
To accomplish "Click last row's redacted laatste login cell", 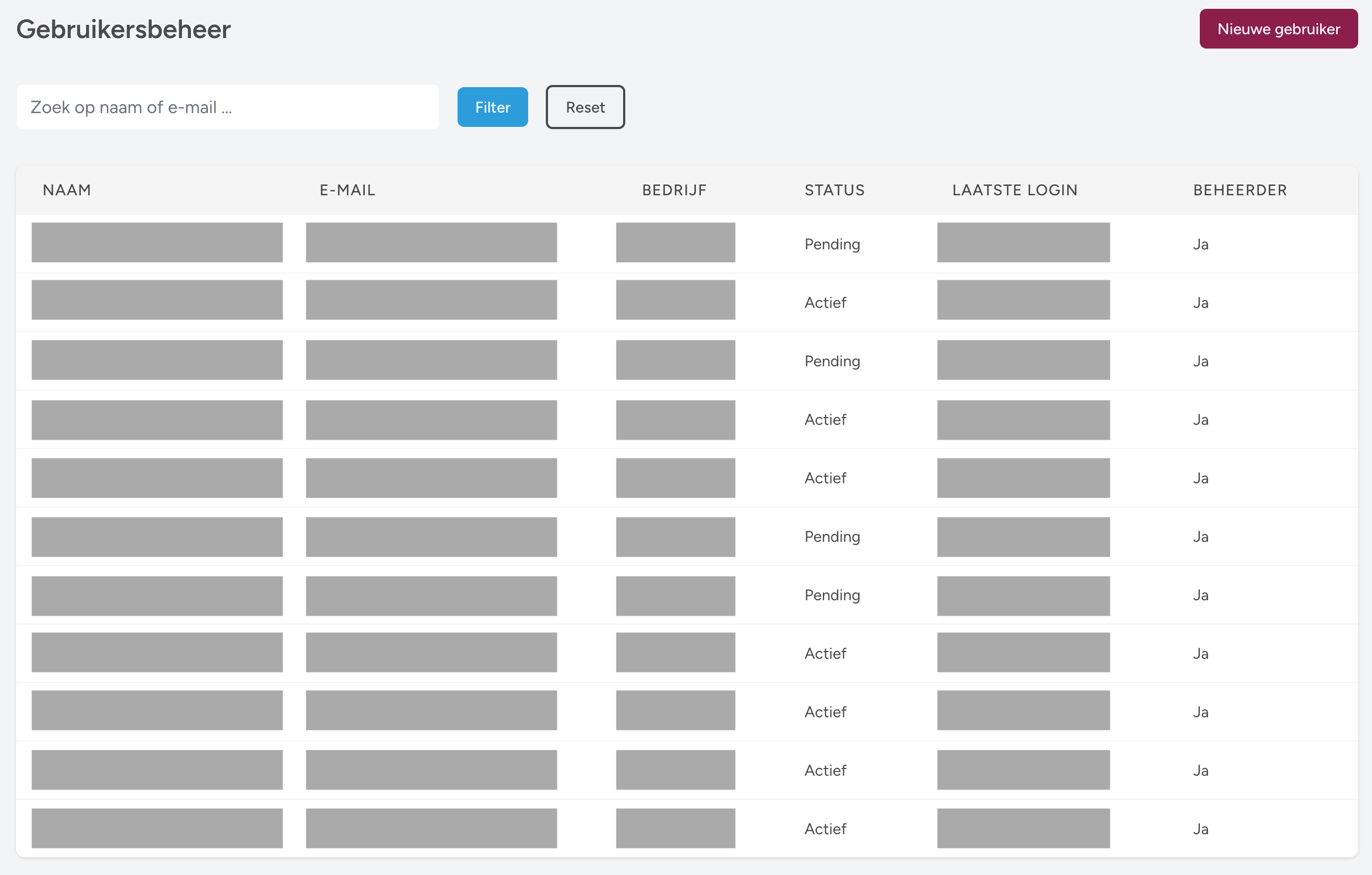I will click(1023, 828).
